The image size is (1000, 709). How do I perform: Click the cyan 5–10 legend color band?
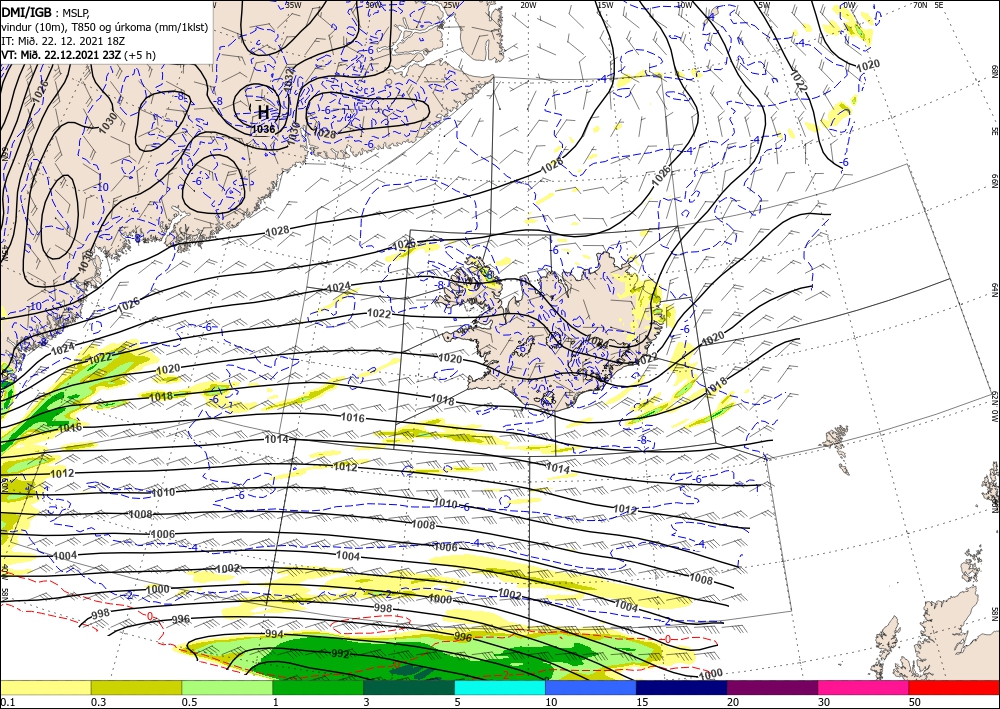500,687
